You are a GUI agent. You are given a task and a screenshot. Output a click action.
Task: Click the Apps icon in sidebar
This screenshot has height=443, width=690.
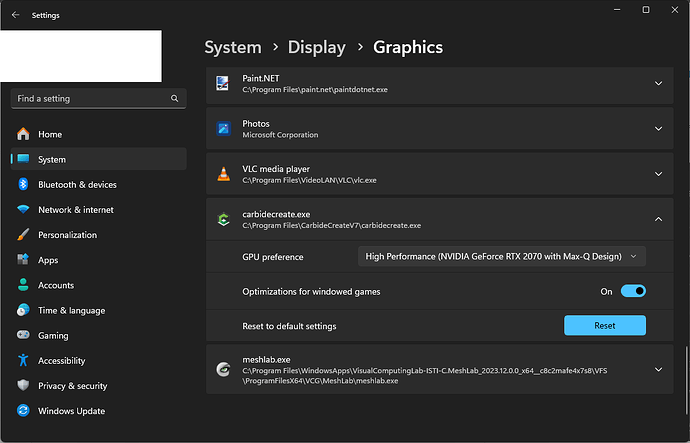[23, 260]
